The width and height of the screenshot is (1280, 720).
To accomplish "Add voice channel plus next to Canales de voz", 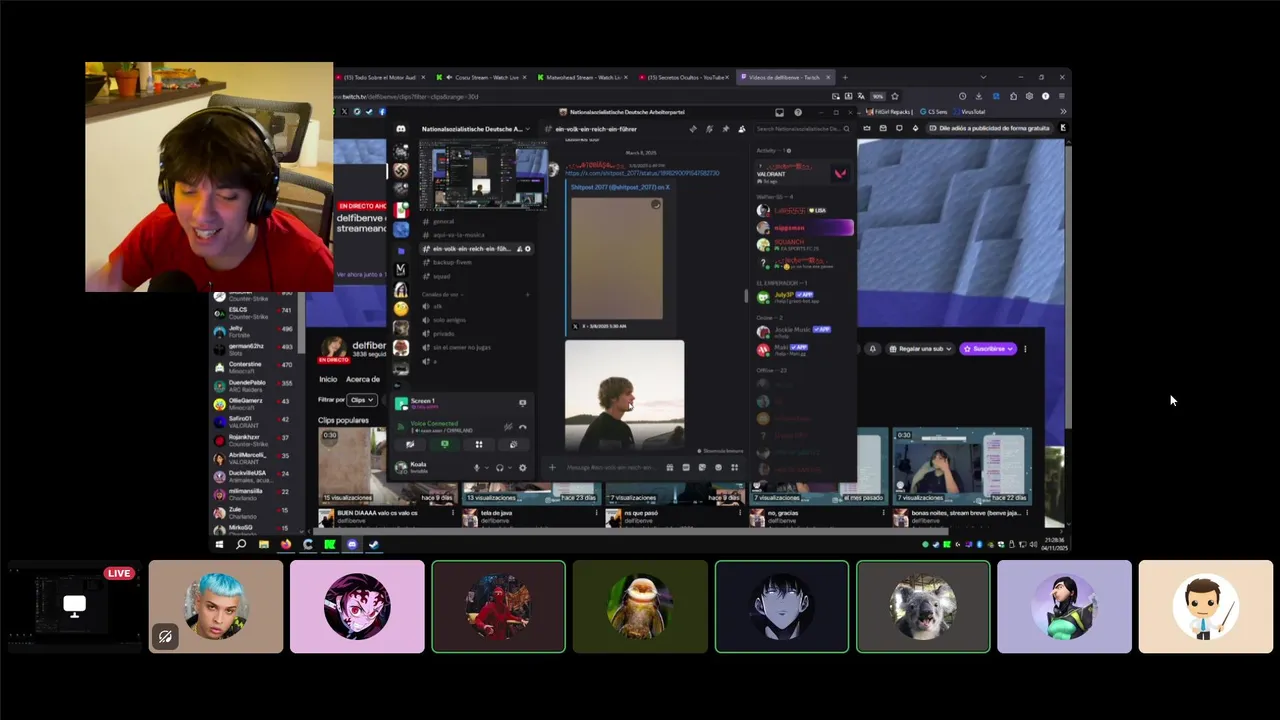I will point(527,294).
